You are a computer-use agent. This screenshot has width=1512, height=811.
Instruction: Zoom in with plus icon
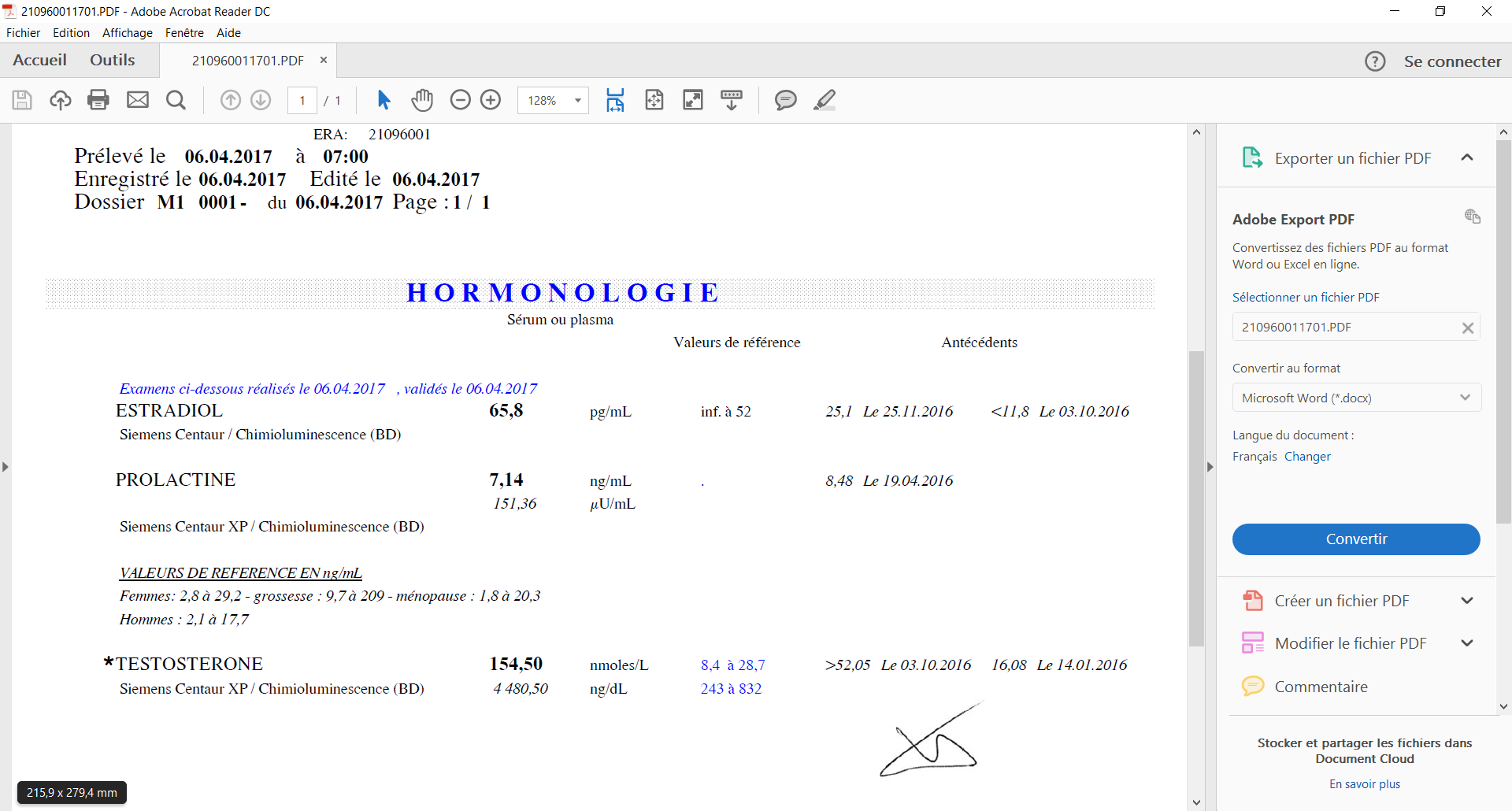click(491, 100)
